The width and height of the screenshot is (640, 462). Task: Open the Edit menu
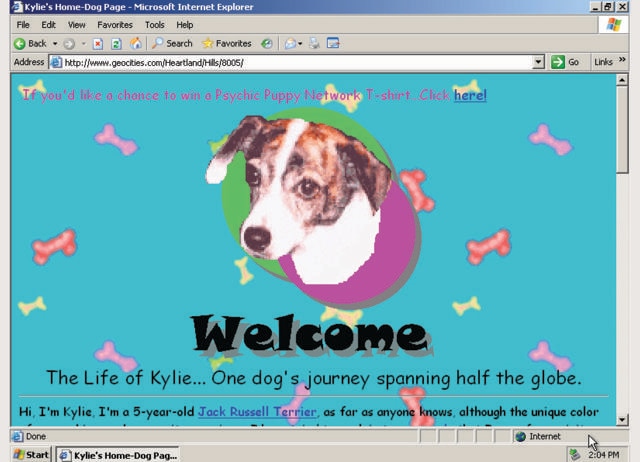48,25
